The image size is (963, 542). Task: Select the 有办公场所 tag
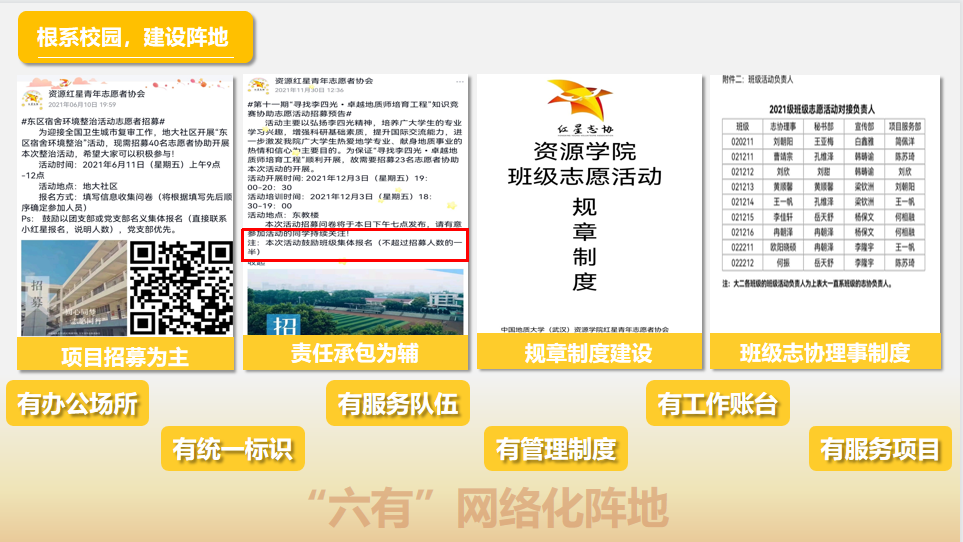pyautogui.click(x=77, y=404)
